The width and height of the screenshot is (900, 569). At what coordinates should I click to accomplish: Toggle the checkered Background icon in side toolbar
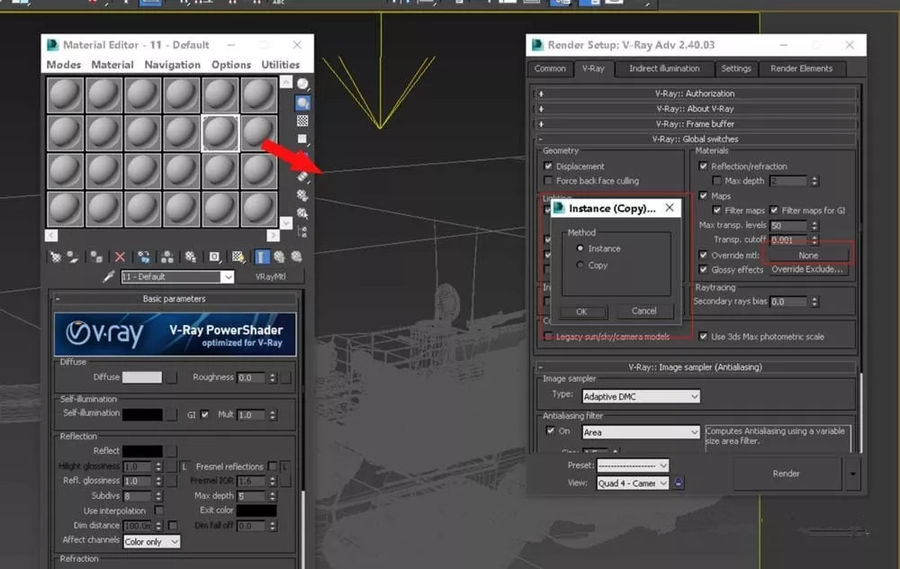302,121
